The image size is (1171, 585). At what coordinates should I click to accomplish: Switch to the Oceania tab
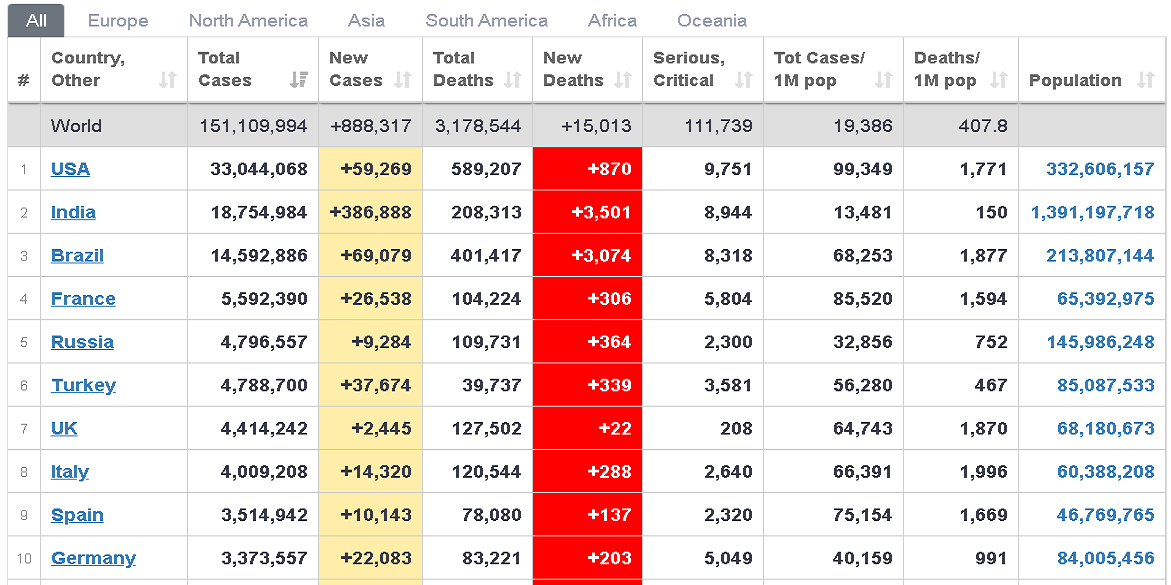[x=711, y=21]
